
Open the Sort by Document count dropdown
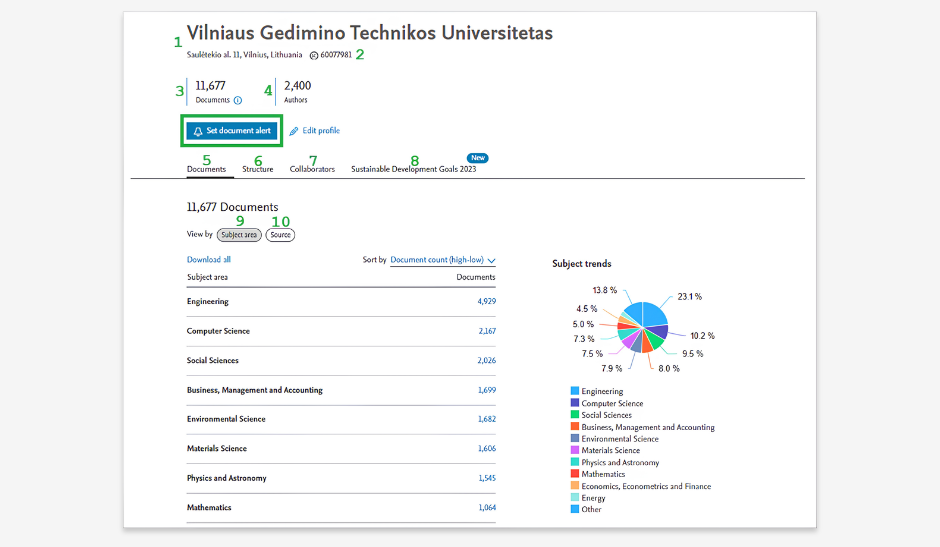[443, 260]
